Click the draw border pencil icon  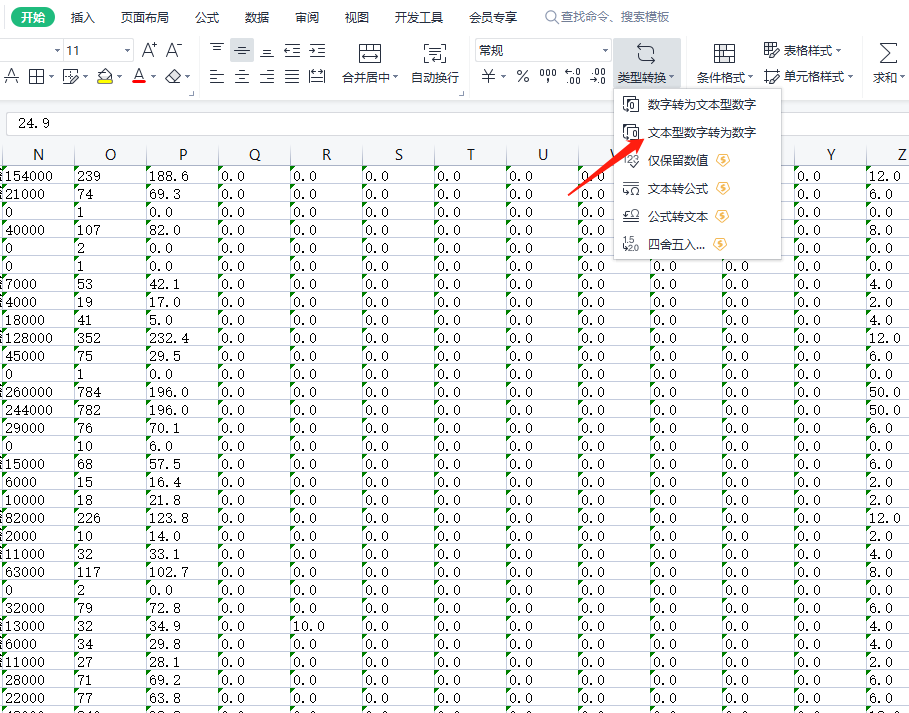(70, 76)
